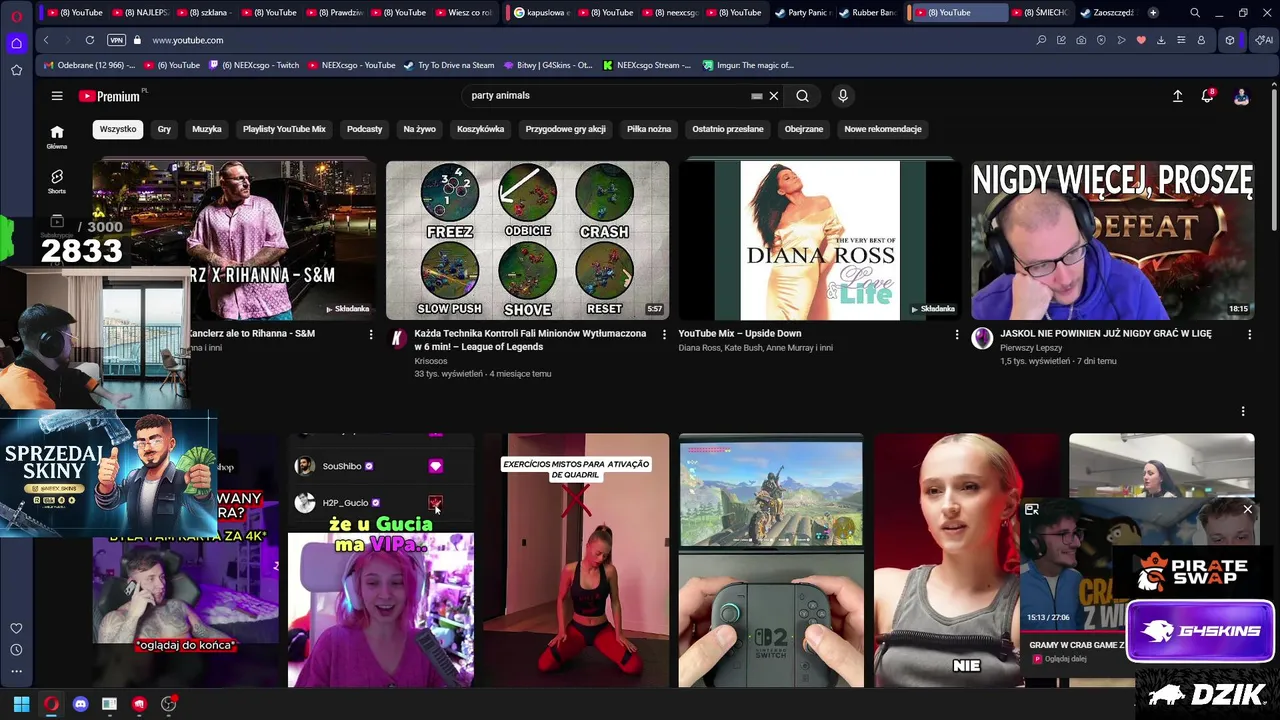Select the Nowe rekomendacje chip

[x=883, y=129]
